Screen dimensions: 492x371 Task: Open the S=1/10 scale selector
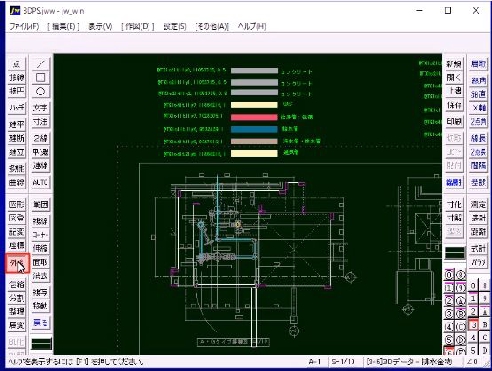343,362
